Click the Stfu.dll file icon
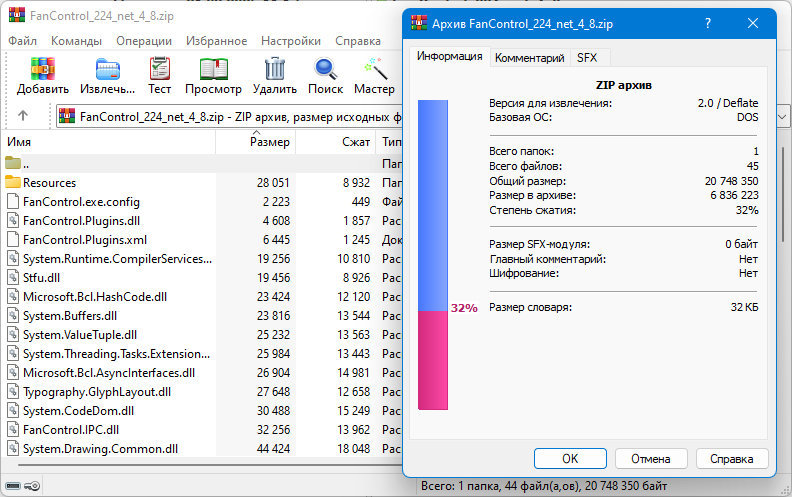792x497 pixels. pyautogui.click(x=13, y=277)
